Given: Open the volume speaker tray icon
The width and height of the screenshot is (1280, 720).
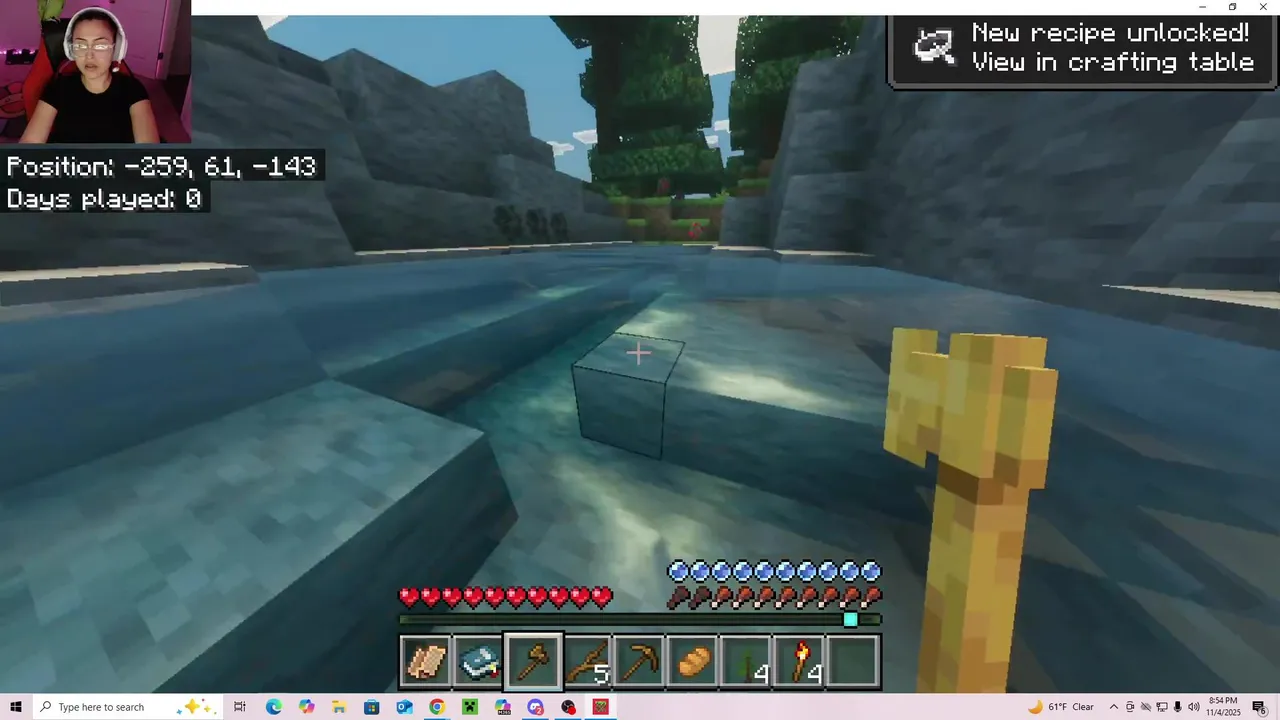Looking at the screenshot, I should (1194, 707).
